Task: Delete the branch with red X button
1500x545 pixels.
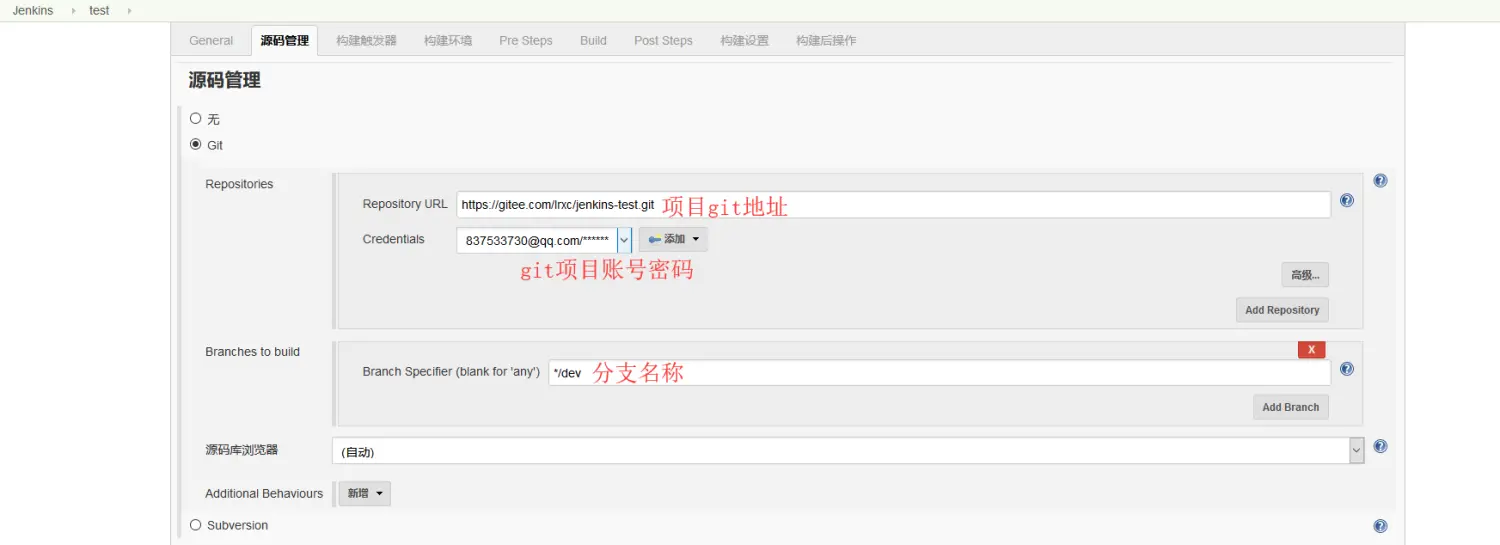Action: [1311, 349]
